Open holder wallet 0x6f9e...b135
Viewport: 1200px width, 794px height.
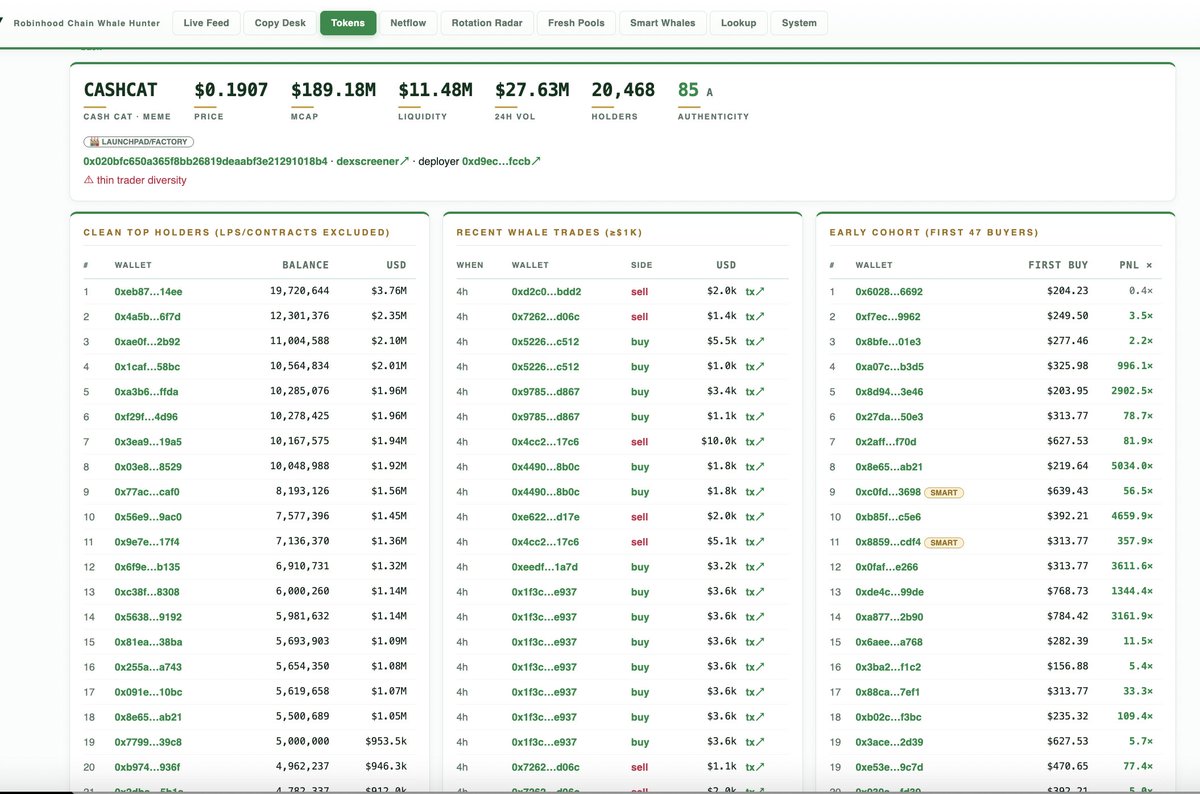coord(147,567)
